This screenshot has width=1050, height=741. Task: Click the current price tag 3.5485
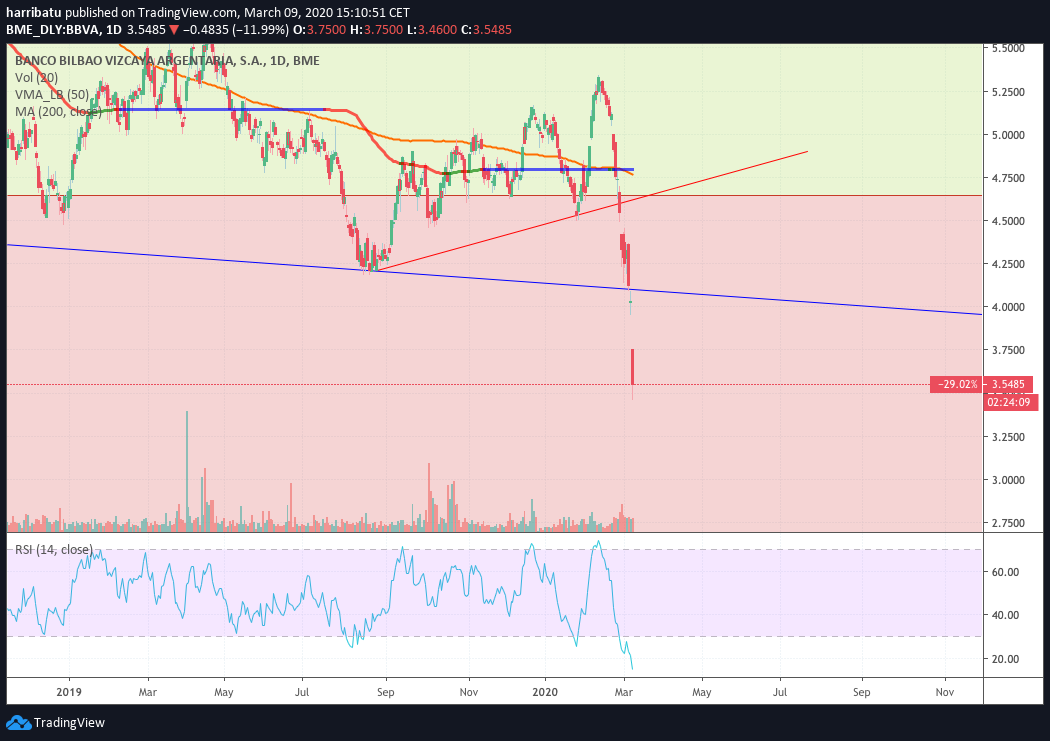[1008, 384]
